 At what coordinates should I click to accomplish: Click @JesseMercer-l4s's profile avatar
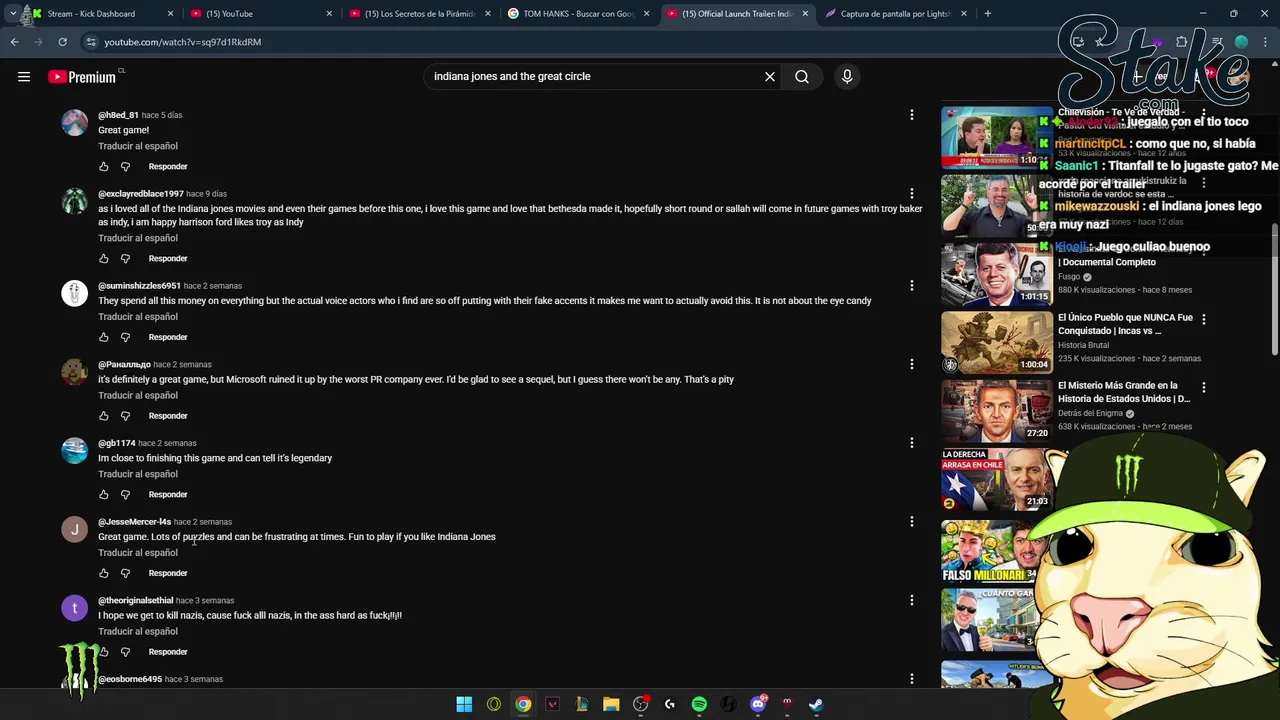pyautogui.click(x=75, y=529)
